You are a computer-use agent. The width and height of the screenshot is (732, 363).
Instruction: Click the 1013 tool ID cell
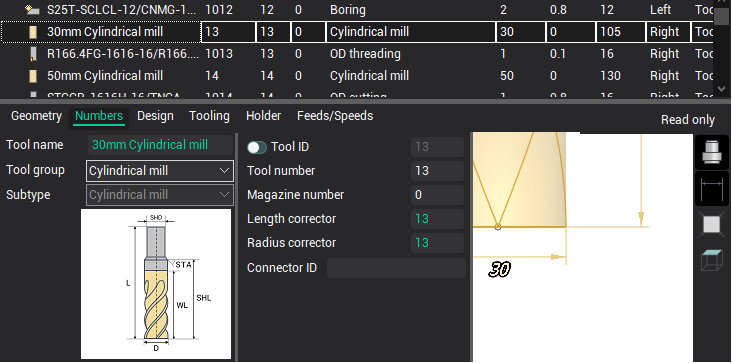click(219, 54)
